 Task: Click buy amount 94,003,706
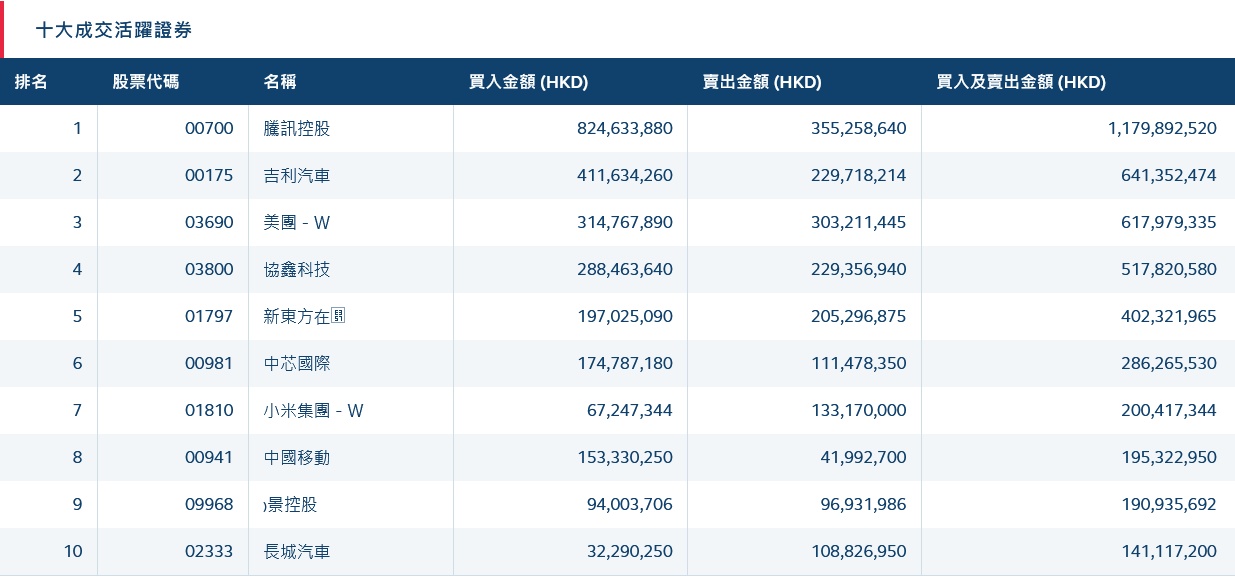coord(630,504)
